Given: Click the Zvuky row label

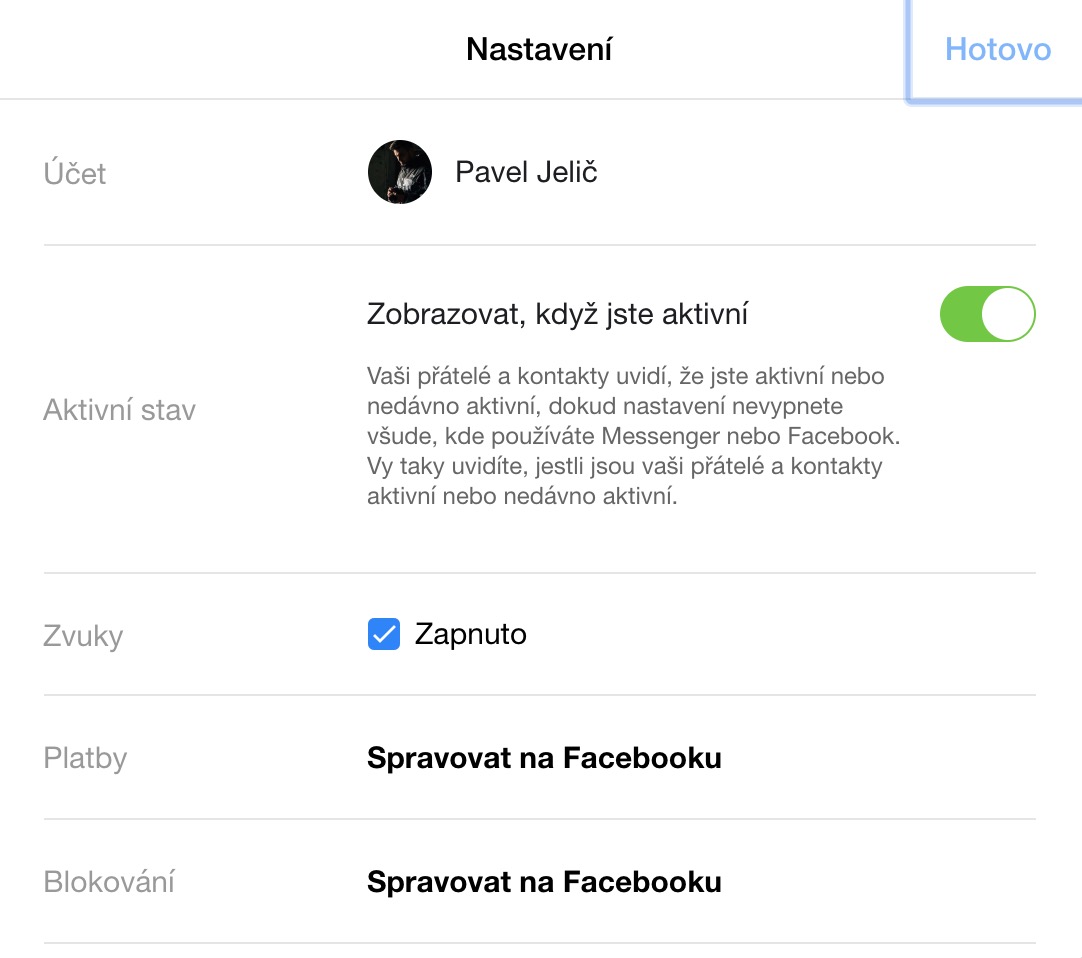Looking at the screenshot, I should (83, 636).
